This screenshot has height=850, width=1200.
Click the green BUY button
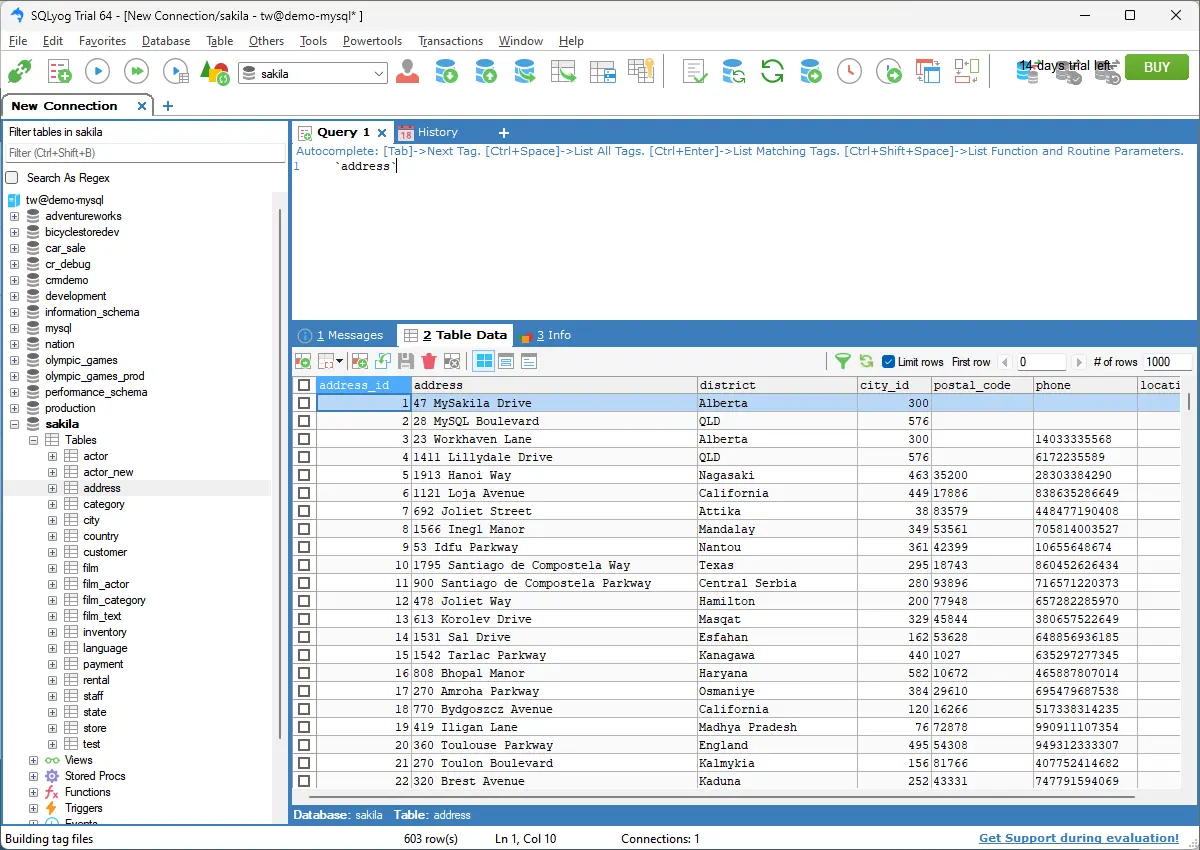coord(1156,67)
